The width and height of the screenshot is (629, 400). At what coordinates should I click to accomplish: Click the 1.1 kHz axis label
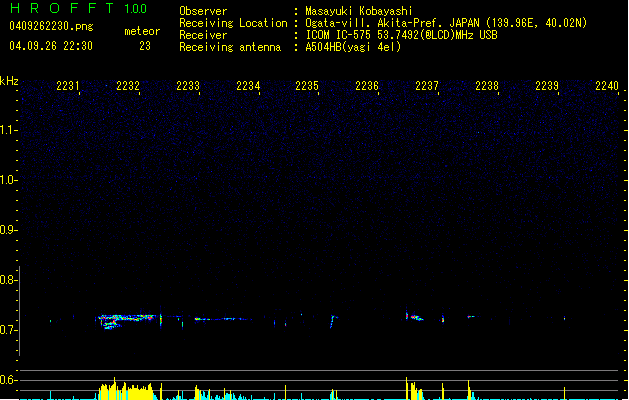point(8,130)
